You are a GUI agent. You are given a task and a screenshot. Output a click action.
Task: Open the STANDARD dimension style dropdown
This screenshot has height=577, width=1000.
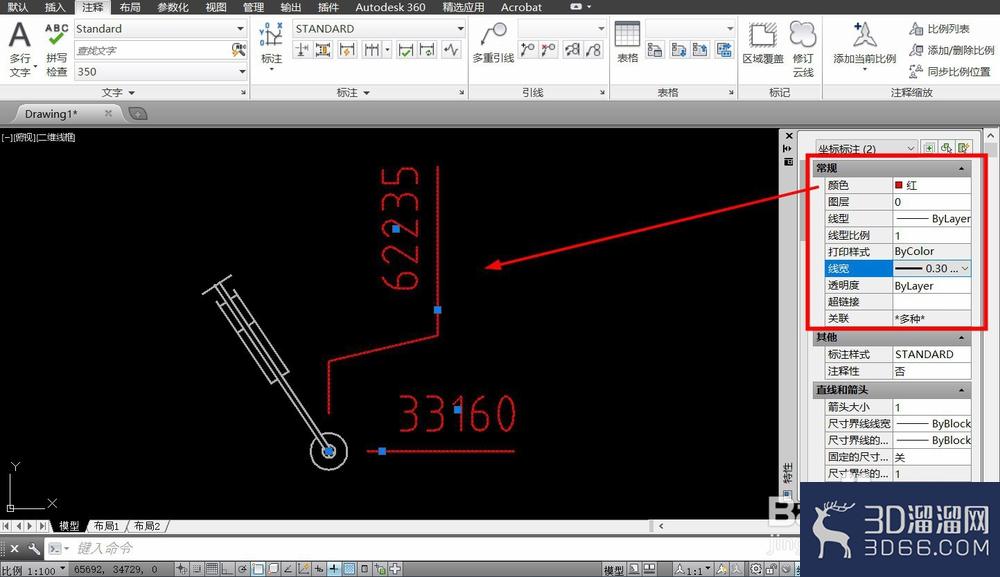[x=460, y=29]
